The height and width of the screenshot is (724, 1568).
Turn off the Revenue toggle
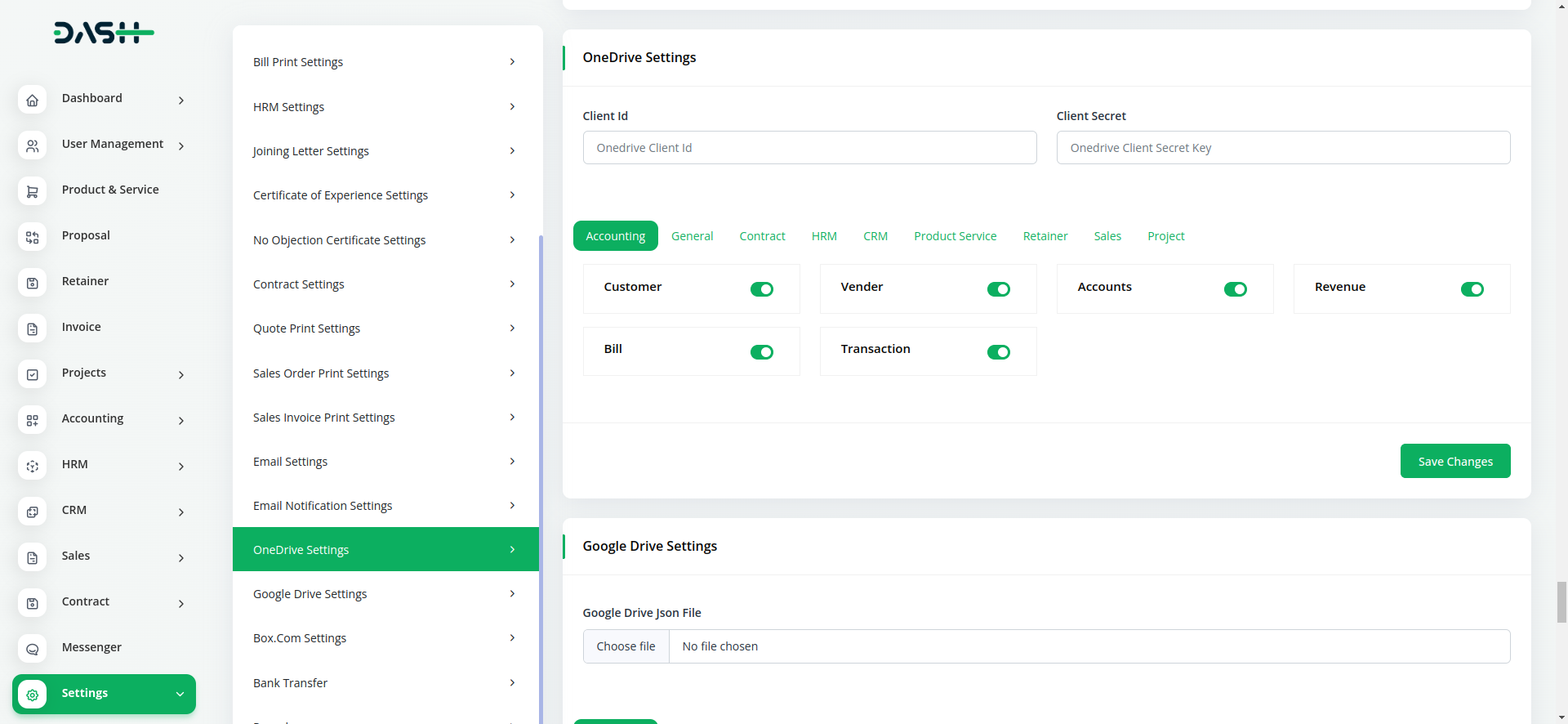point(1472,289)
